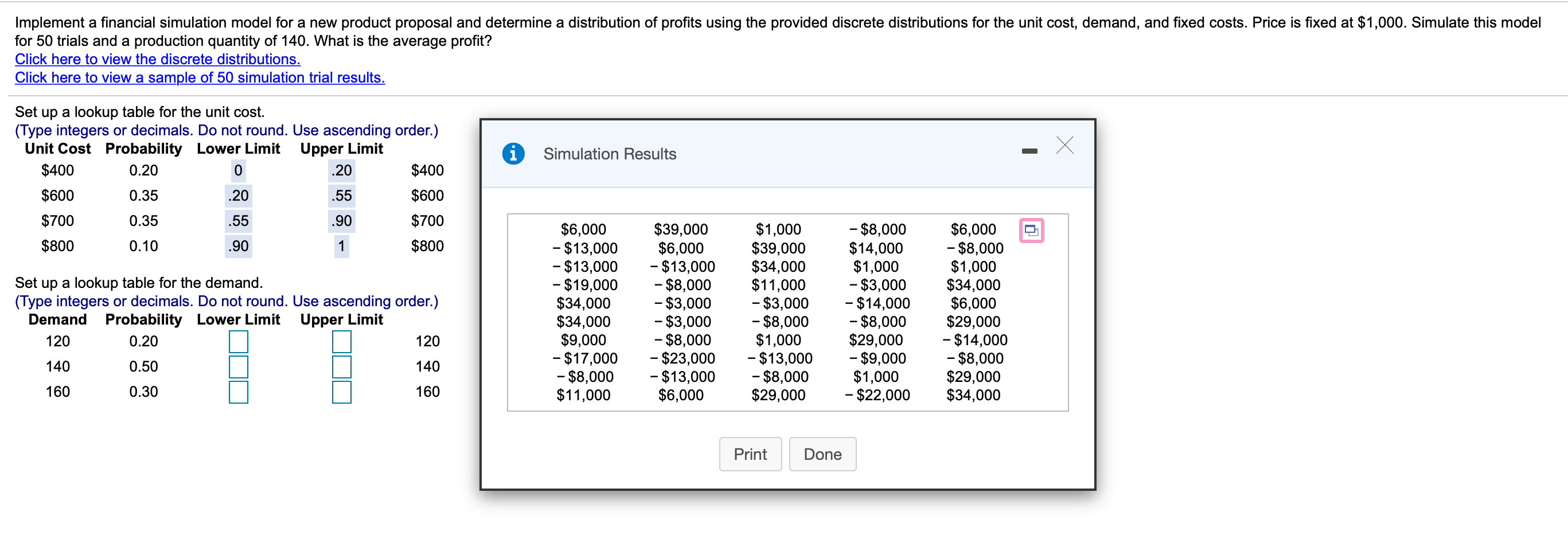
Task: Click the Done button
Action: click(822, 454)
